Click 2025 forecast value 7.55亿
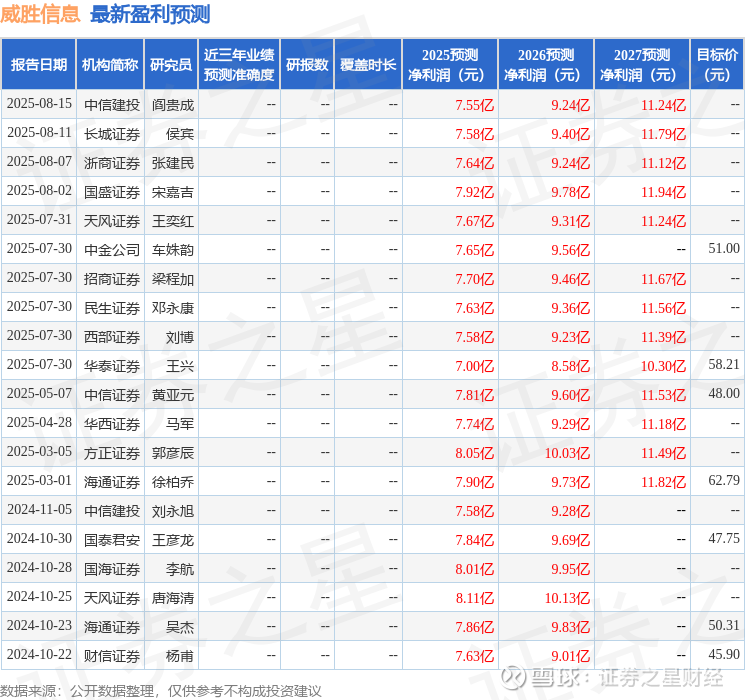The width and height of the screenshot is (745, 700). [474, 105]
